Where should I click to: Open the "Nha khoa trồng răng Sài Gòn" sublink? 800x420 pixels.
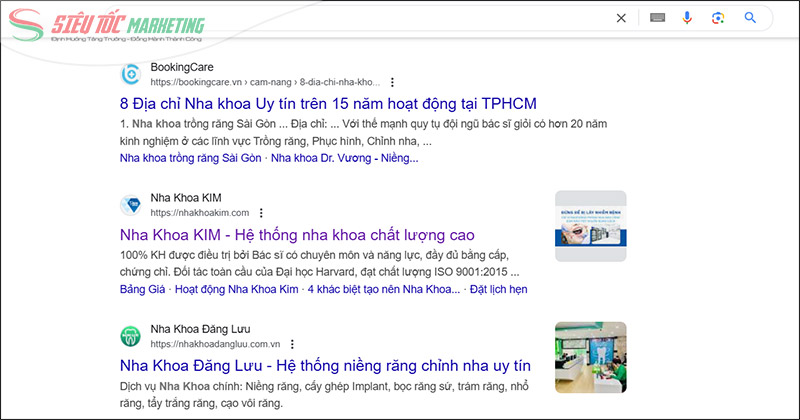pos(190,158)
